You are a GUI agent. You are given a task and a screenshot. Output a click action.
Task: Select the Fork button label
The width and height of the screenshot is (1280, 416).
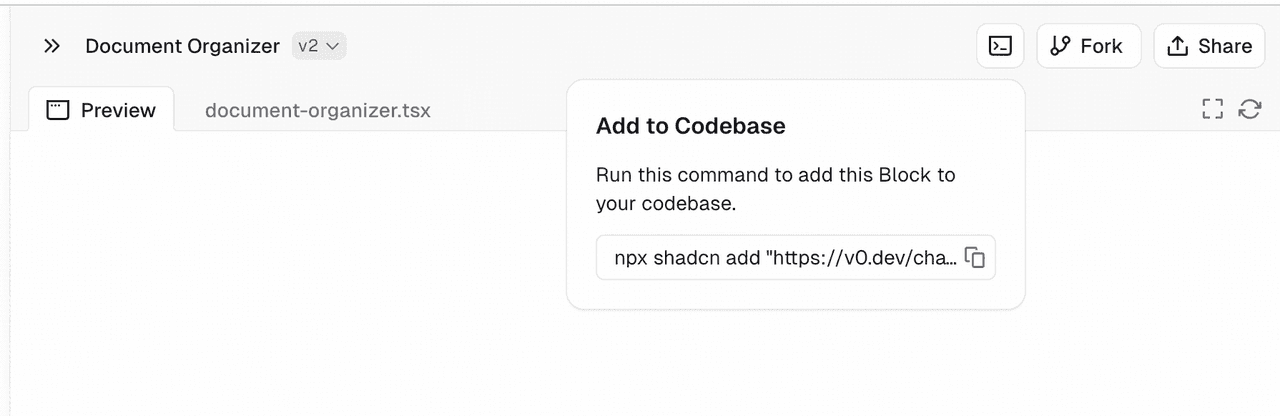(1101, 46)
